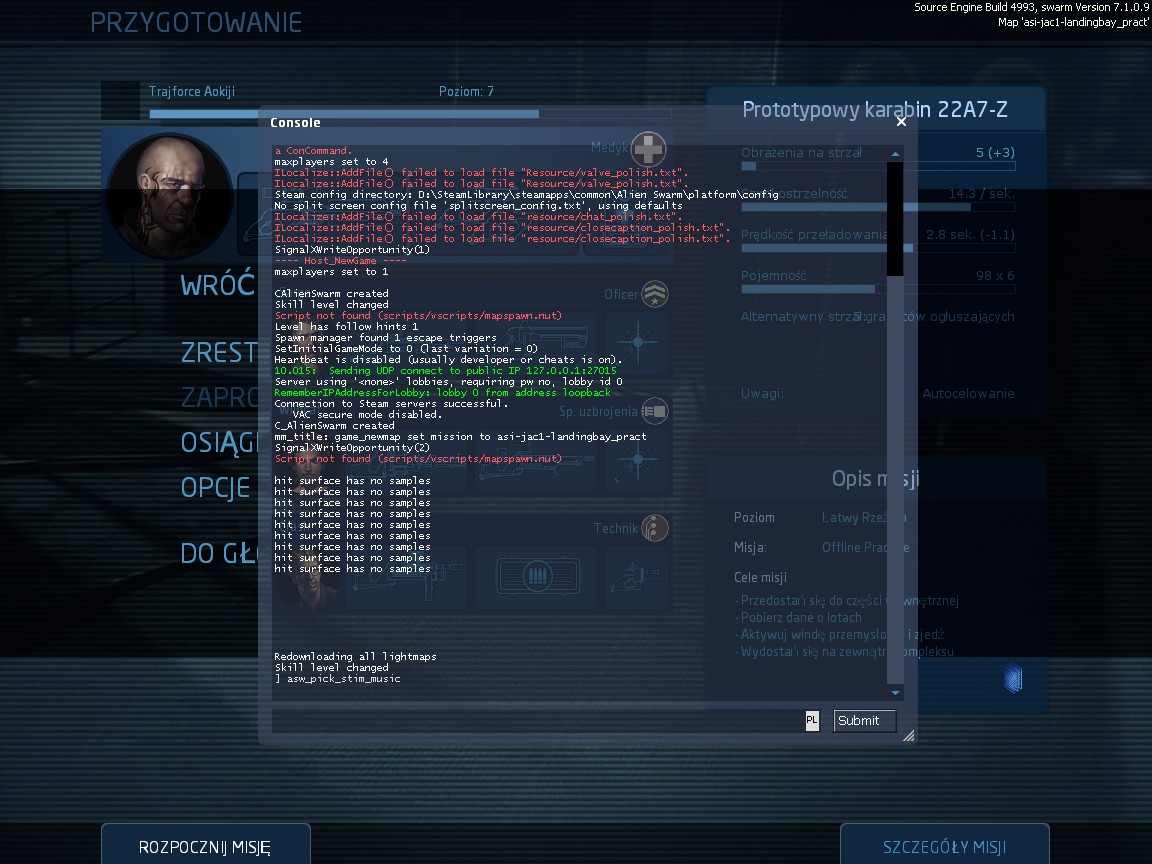The width and height of the screenshot is (1152, 864).
Task: Click the glowing blue chip icon
Action: point(1013,678)
